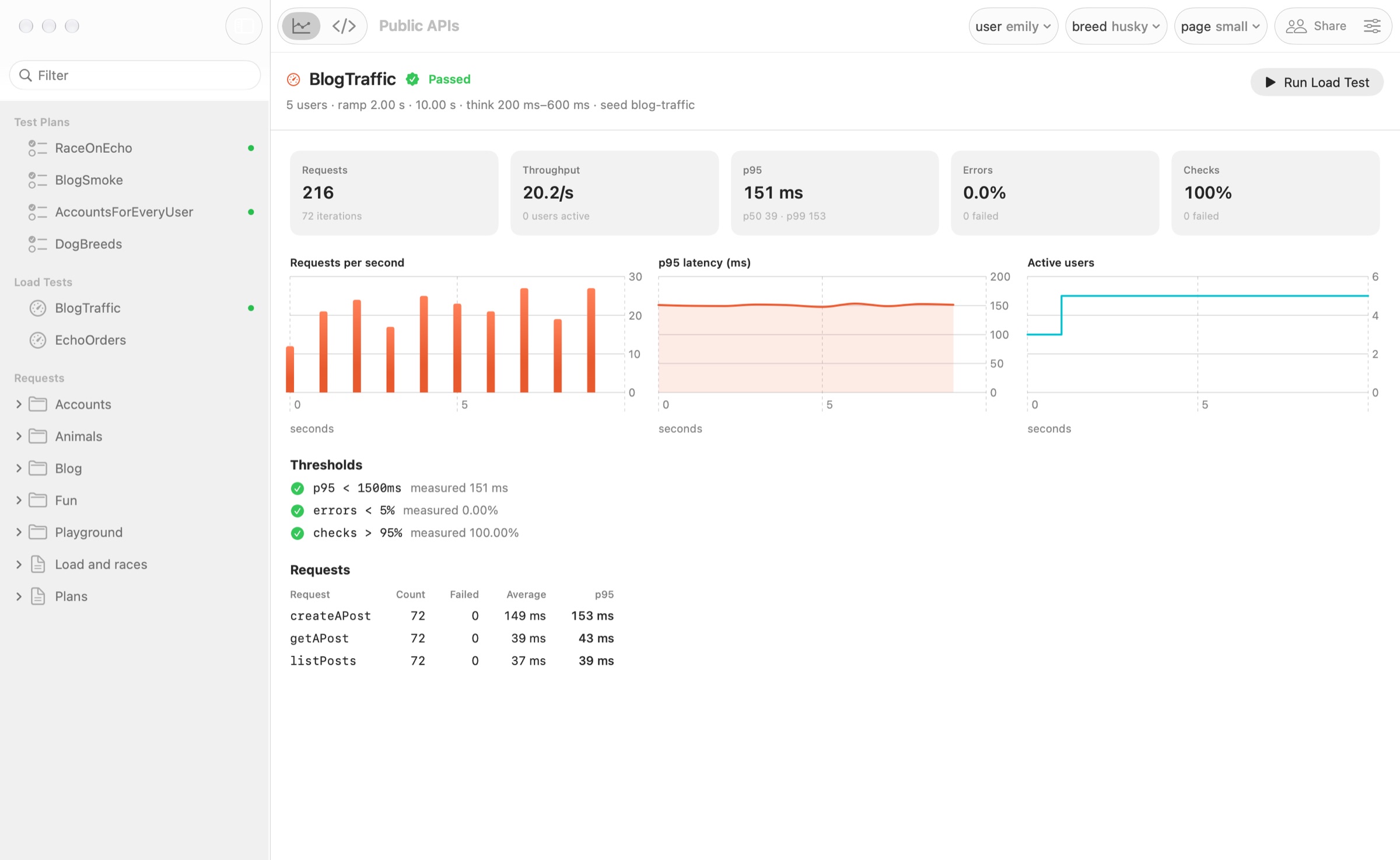The width and height of the screenshot is (1400, 860).
Task: Expand the Animals folder chevron
Action: click(19, 436)
